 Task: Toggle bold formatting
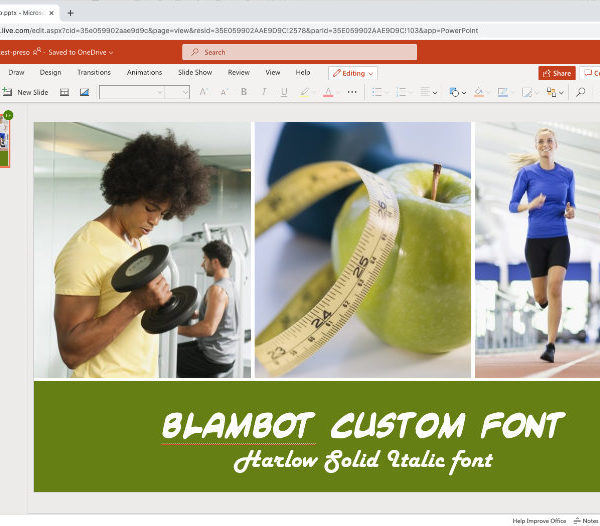pyautogui.click(x=244, y=92)
